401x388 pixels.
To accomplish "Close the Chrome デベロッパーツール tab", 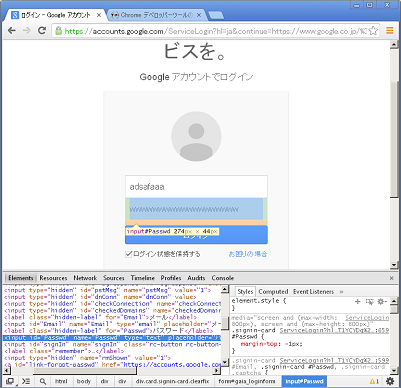I will coord(199,15).
